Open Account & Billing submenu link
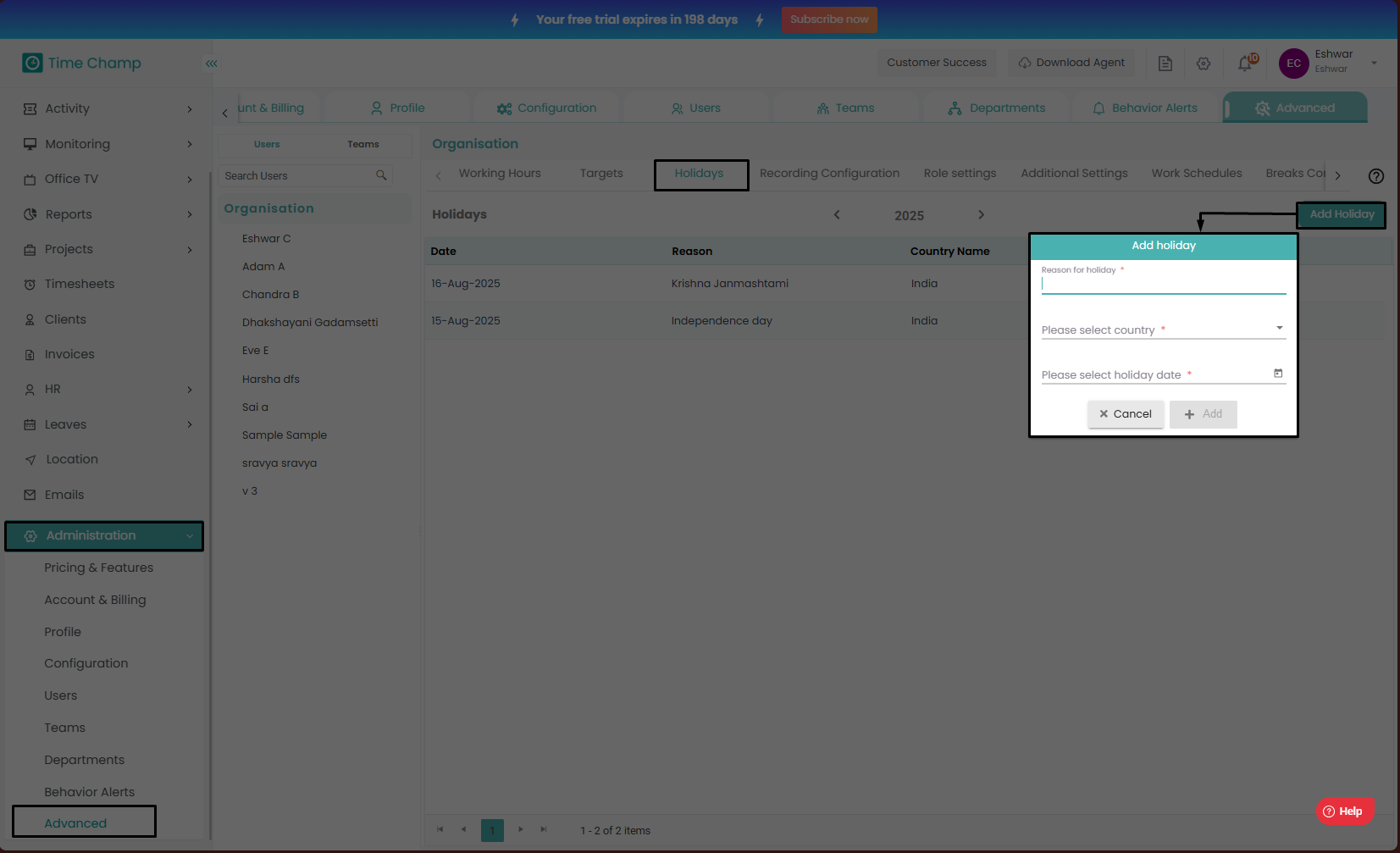The height and width of the screenshot is (853, 1400). click(x=95, y=600)
